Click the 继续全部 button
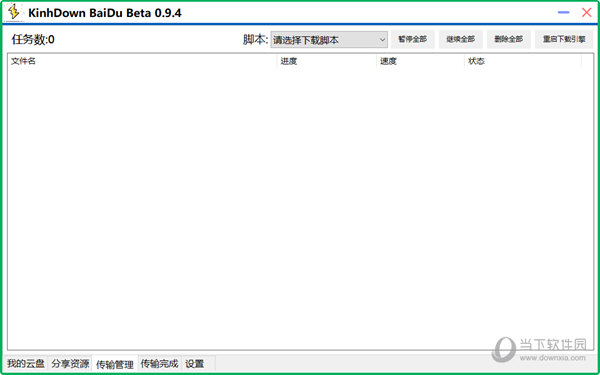This screenshot has height=375, width=600. tap(461, 39)
